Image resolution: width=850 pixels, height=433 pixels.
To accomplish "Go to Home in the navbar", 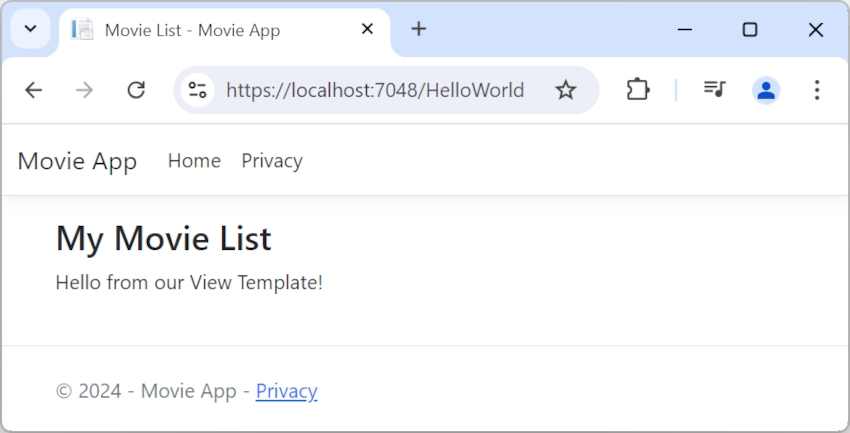I will point(194,161).
